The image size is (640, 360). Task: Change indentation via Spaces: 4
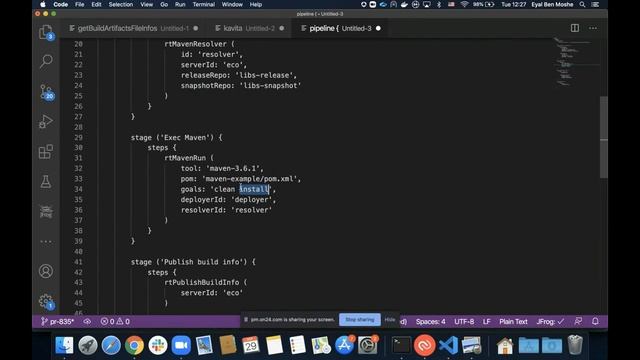pyautogui.click(x=431, y=322)
